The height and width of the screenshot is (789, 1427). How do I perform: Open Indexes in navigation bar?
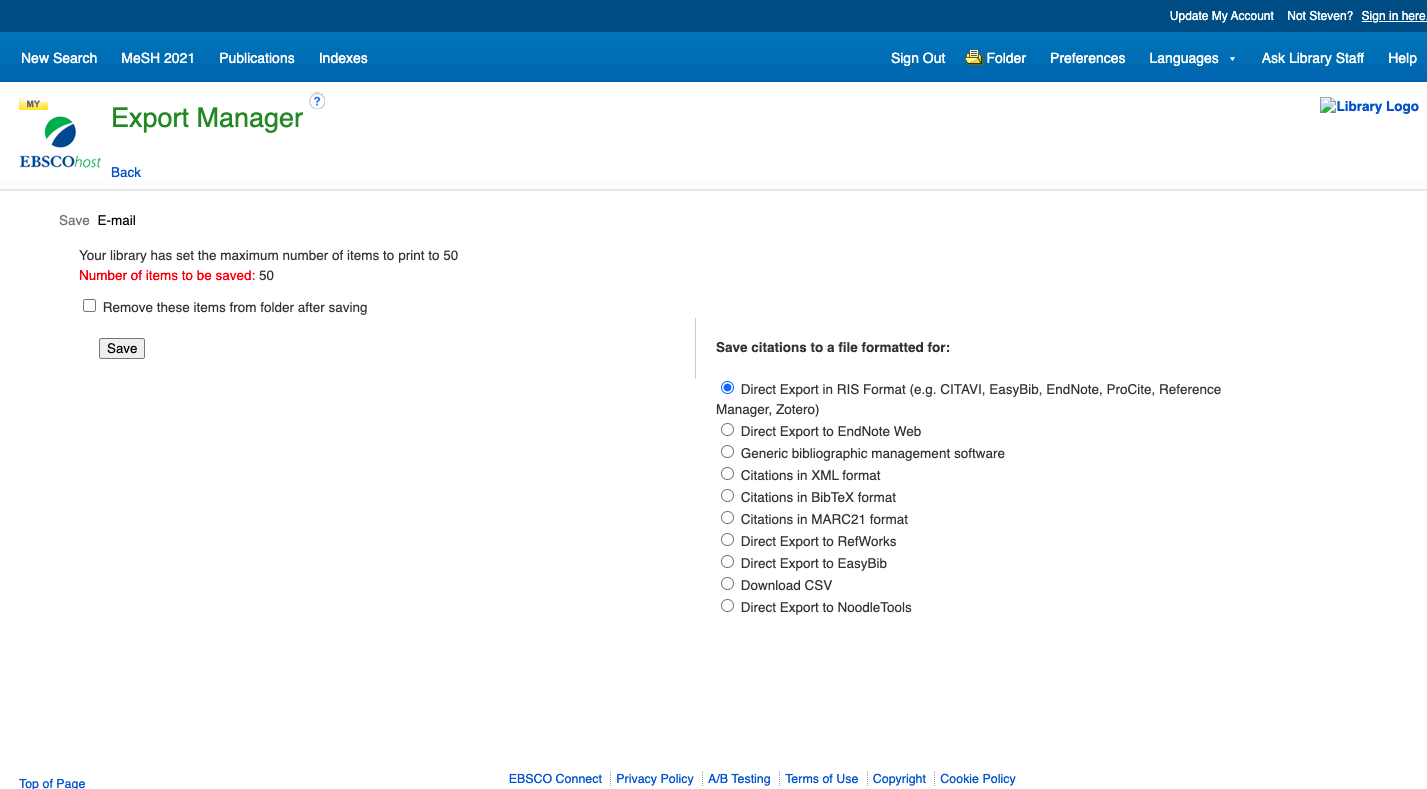[343, 58]
